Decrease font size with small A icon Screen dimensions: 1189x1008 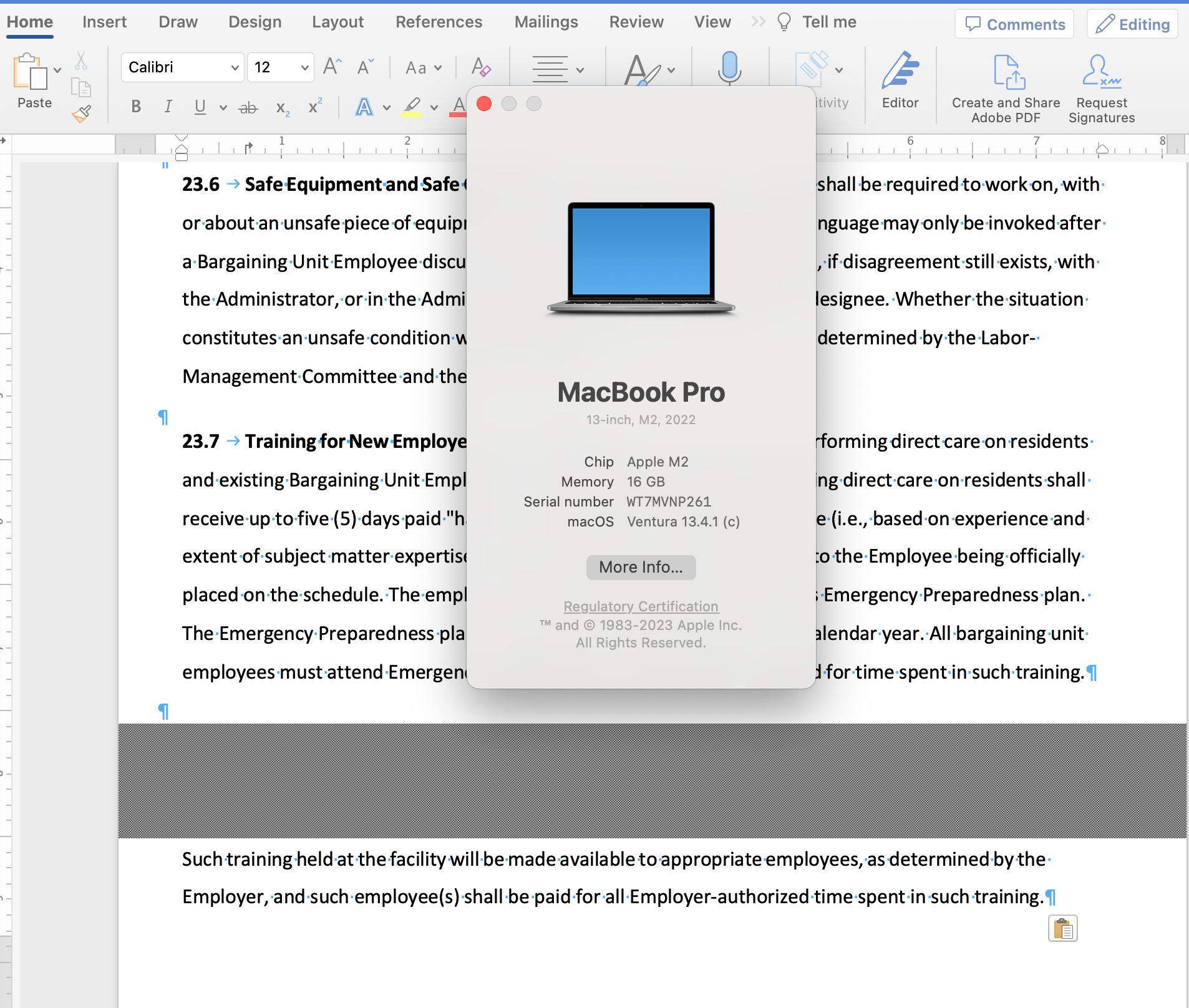[x=366, y=66]
